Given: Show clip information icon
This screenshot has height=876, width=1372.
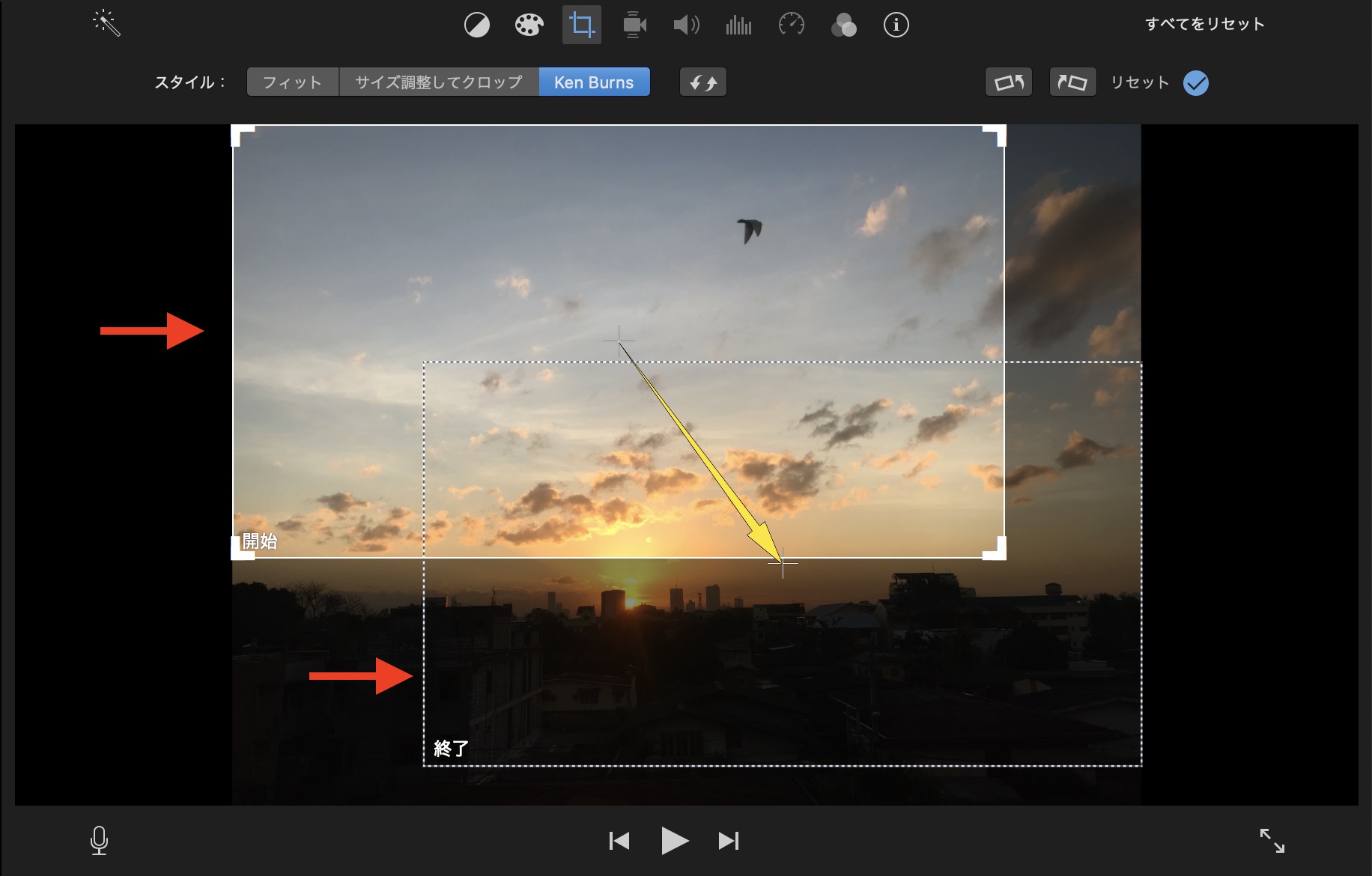Looking at the screenshot, I should 896,25.
